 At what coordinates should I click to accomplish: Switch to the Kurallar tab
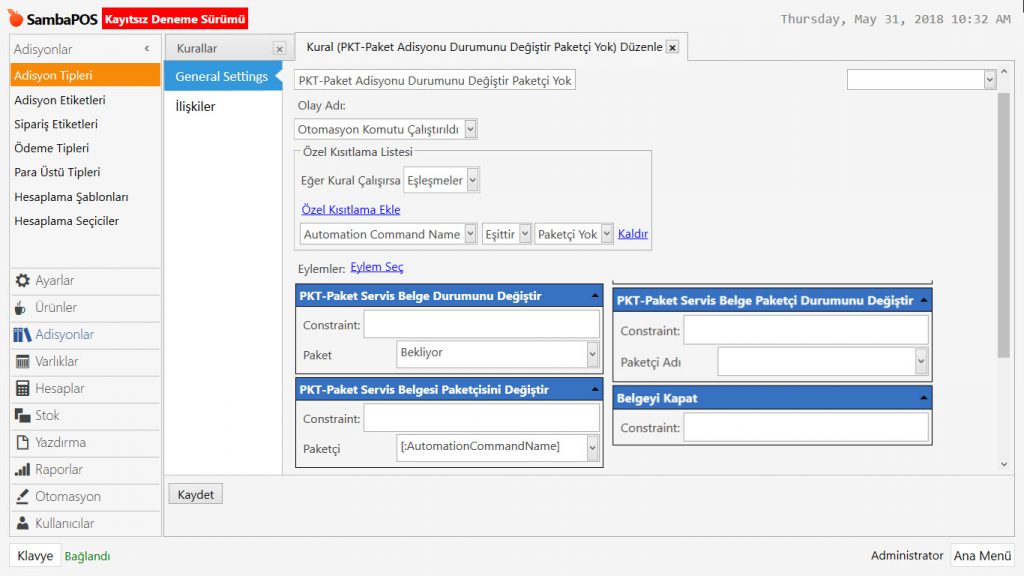[197, 48]
